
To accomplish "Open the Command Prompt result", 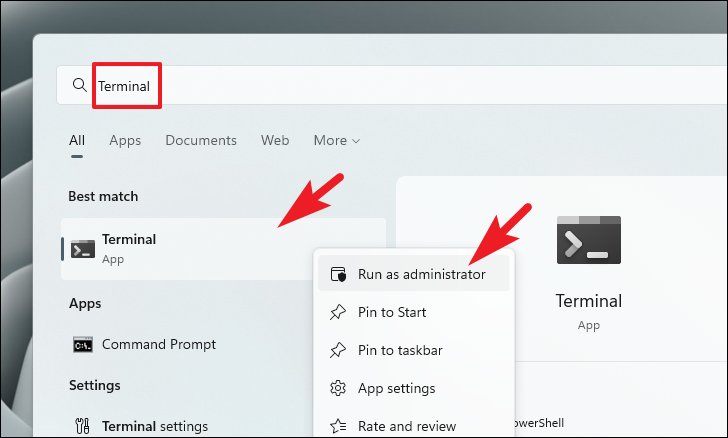I will tap(159, 344).
